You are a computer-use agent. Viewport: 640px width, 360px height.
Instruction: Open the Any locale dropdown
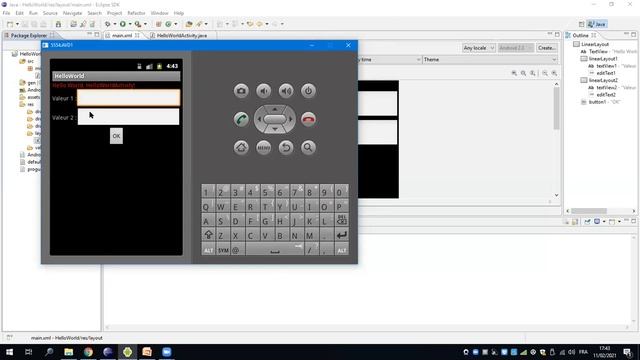coord(479,48)
